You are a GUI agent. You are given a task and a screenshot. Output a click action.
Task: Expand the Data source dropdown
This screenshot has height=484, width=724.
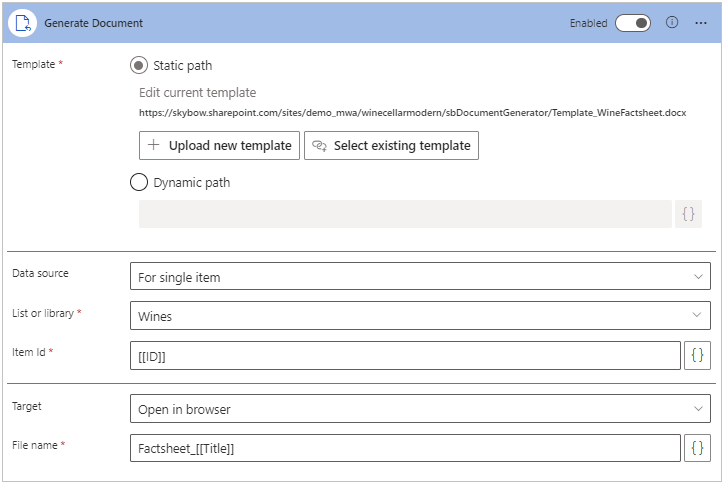click(420, 276)
